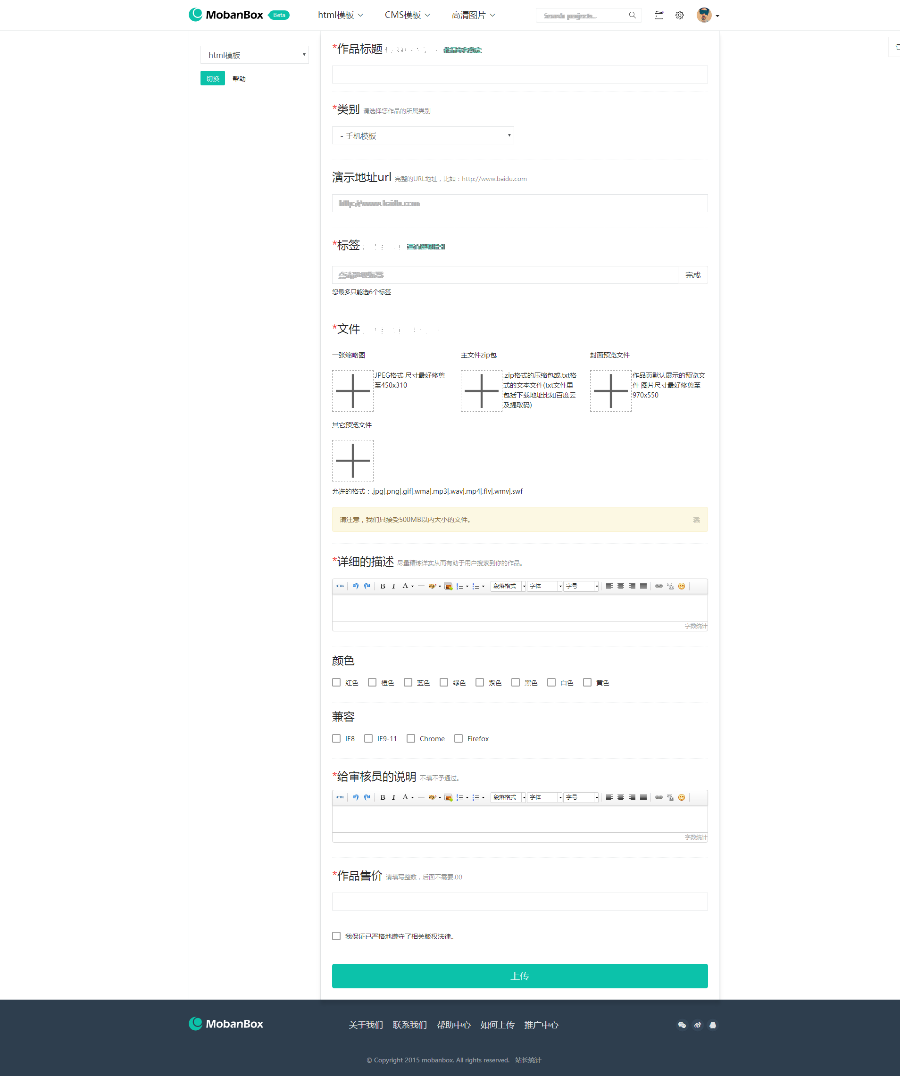This screenshot has width=900, height=1076.
Task: Insert image in the reviewer notes editor
Action: (448, 797)
